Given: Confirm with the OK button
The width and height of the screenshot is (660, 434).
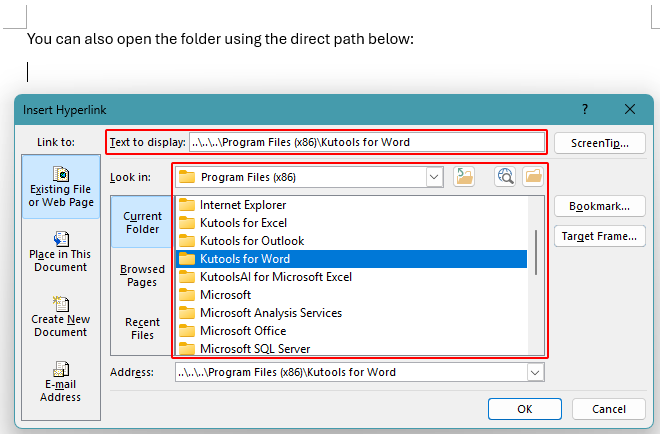Looking at the screenshot, I should coord(525,409).
